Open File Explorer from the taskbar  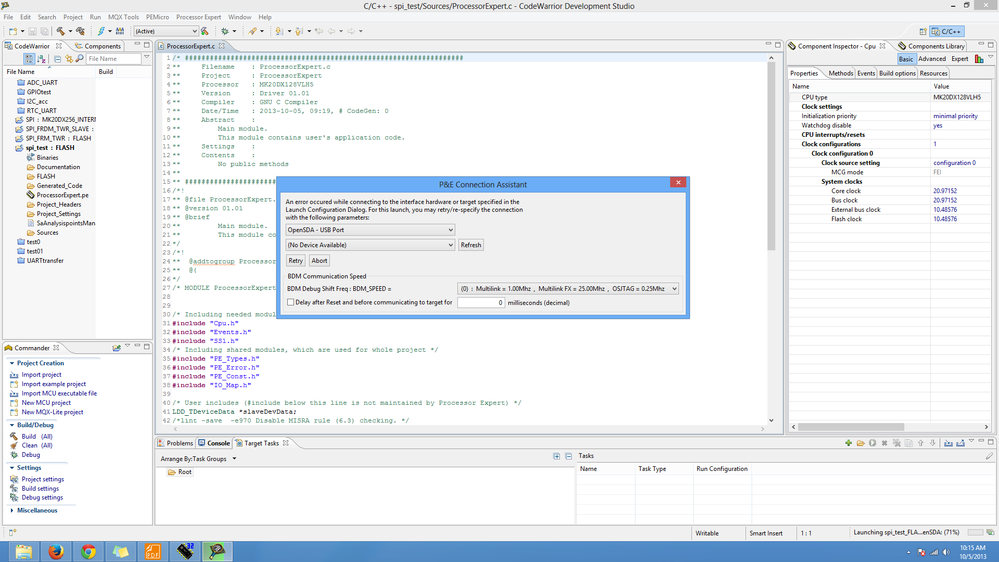(24, 551)
